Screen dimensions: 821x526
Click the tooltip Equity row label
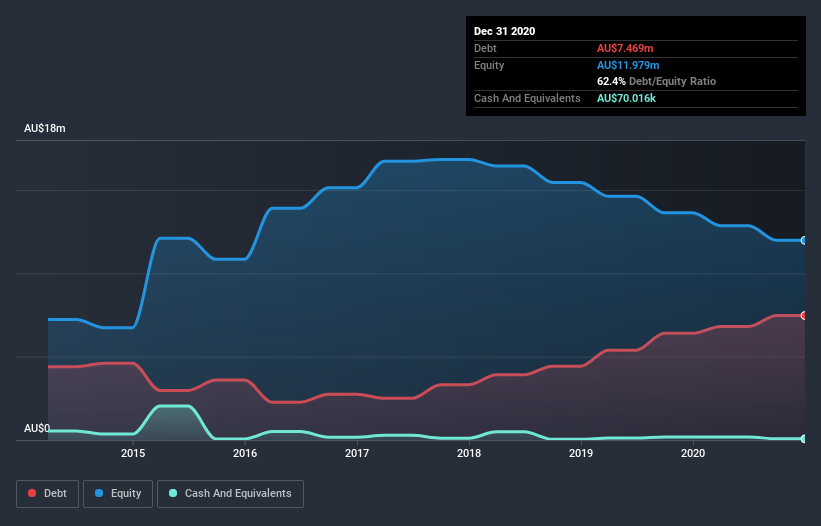(x=489, y=65)
